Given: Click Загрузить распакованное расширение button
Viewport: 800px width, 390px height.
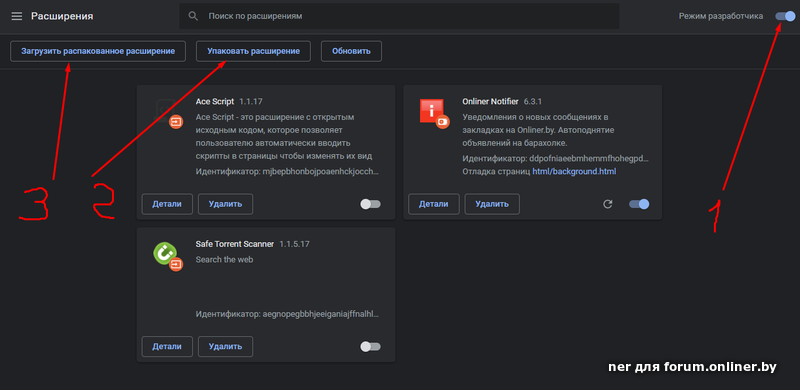Looking at the screenshot, I should pyautogui.click(x=98, y=51).
